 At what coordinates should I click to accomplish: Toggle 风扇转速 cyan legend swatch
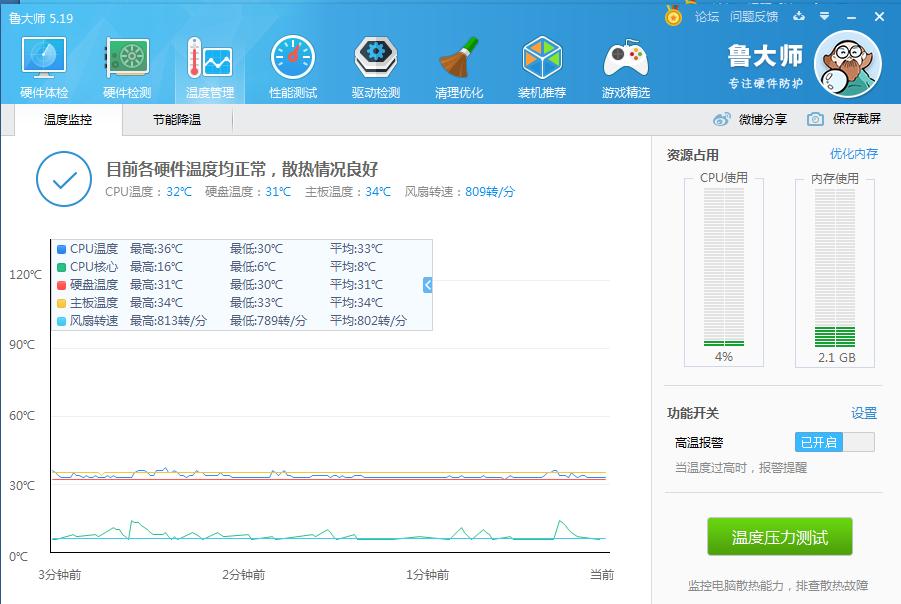[61, 321]
